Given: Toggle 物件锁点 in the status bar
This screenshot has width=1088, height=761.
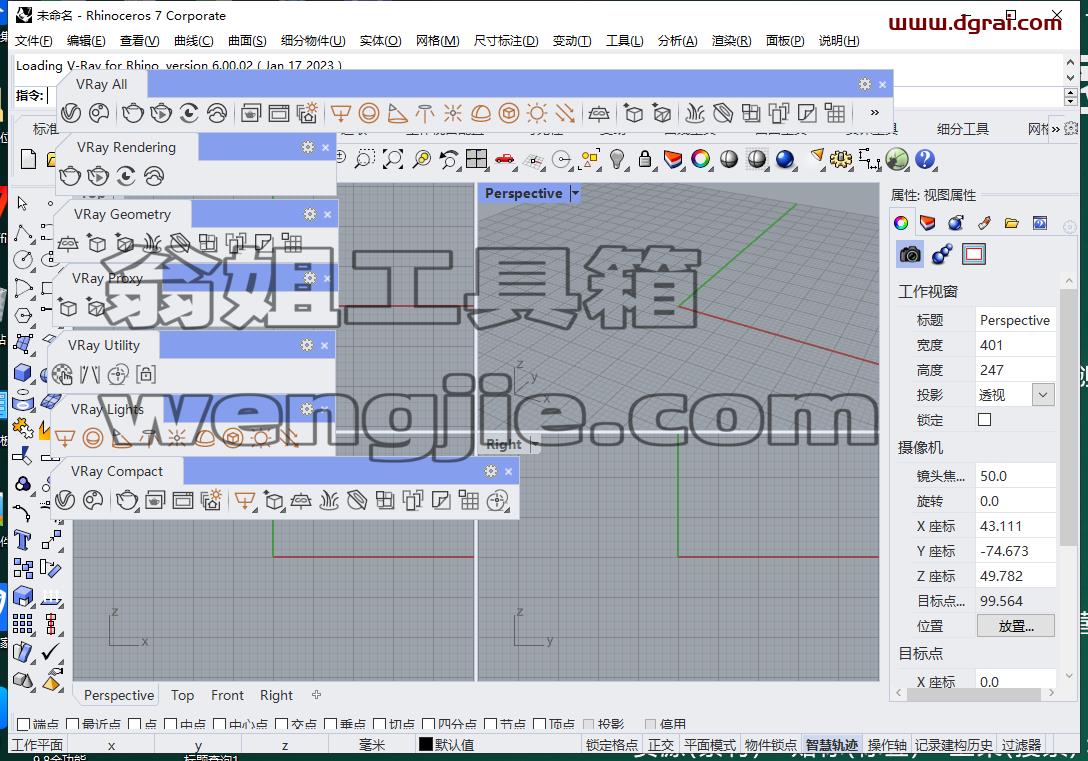Looking at the screenshot, I should tap(770, 745).
